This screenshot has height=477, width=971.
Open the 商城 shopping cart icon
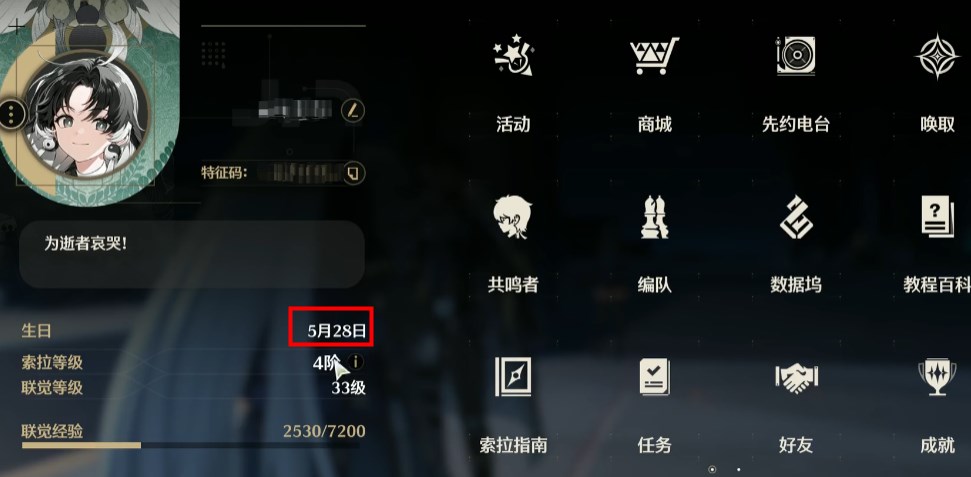[x=654, y=56]
